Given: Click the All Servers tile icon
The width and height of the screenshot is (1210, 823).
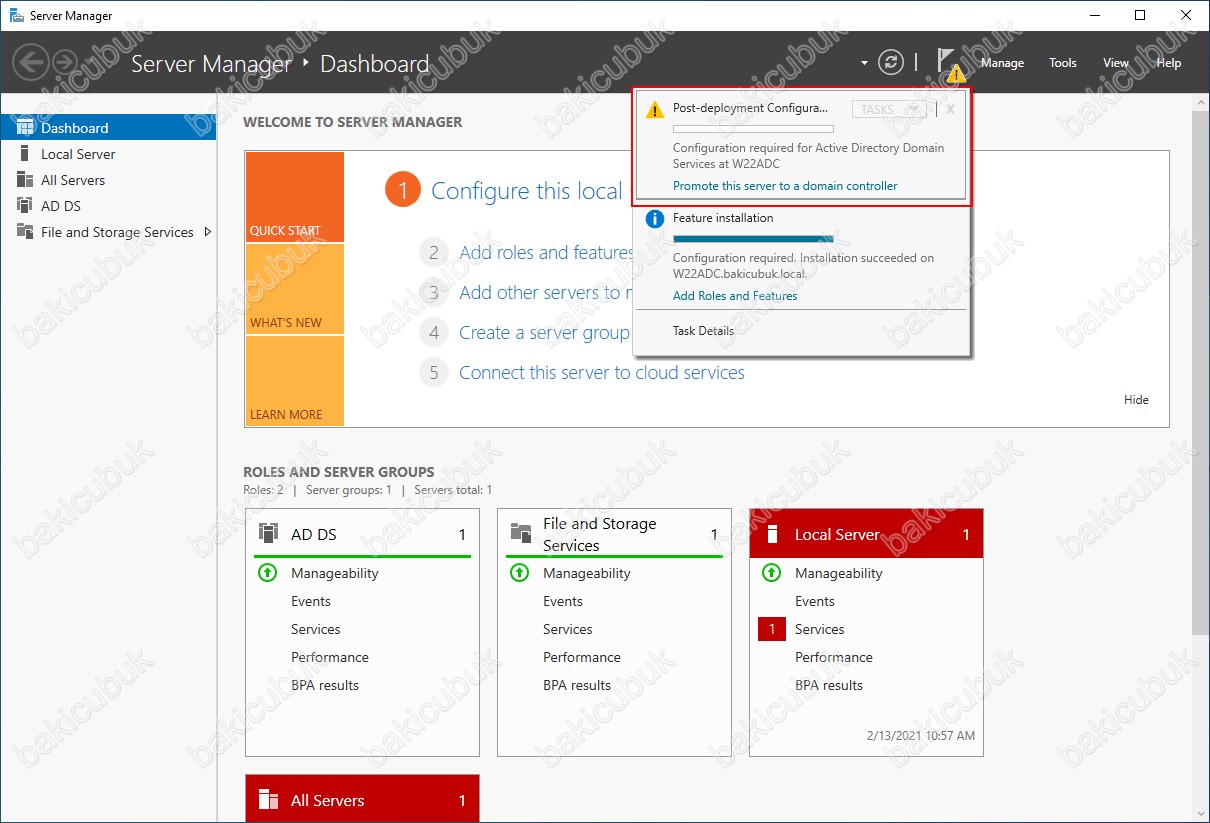Looking at the screenshot, I should pyautogui.click(x=268, y=800).
